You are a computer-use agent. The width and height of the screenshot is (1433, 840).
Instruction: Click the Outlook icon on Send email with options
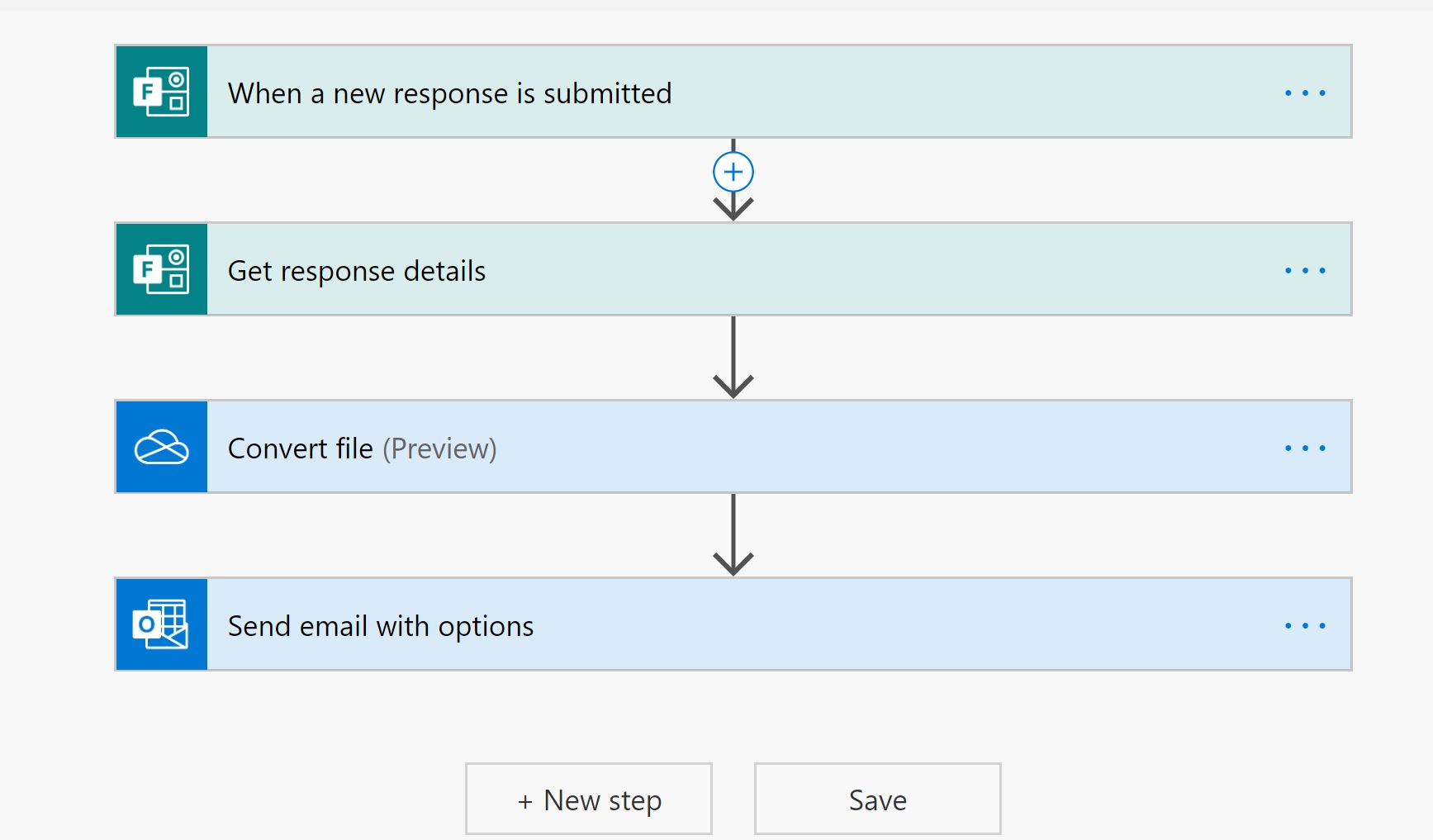coord(161,624)
